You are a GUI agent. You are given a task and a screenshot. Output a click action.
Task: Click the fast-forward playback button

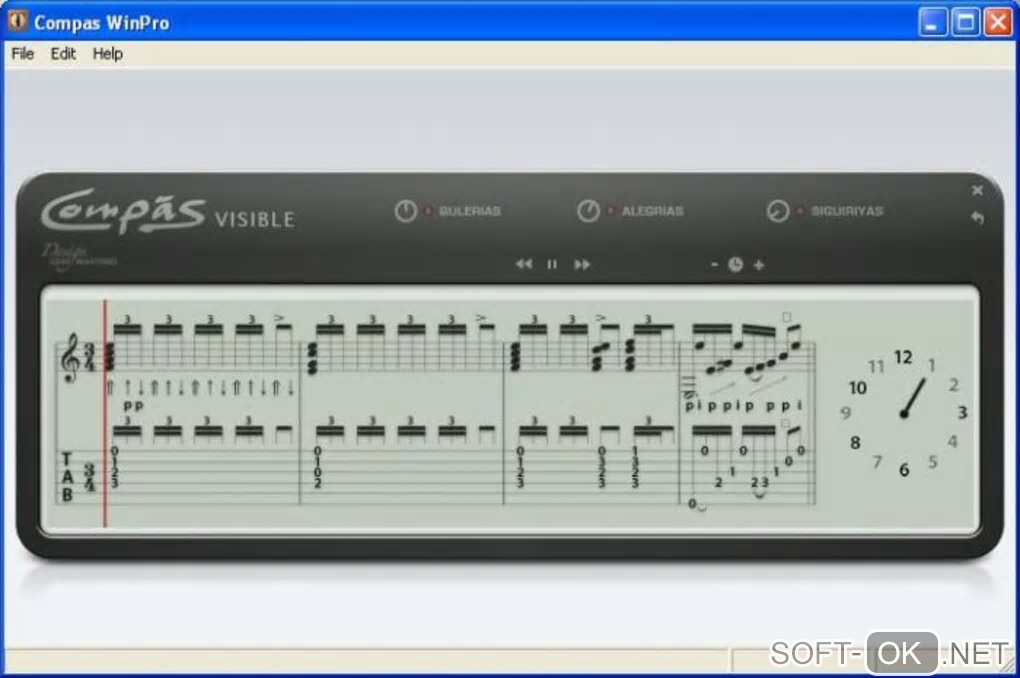pos(582,264)
